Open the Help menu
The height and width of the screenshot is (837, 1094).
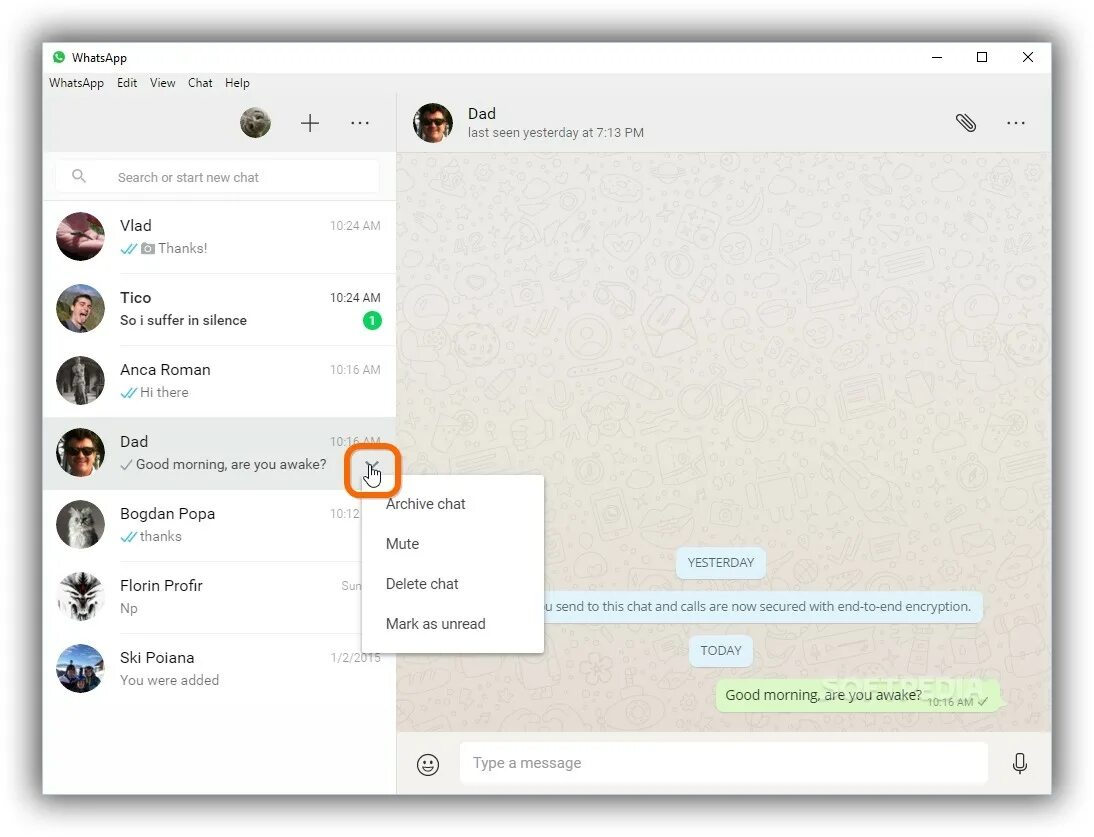point(237,83)
